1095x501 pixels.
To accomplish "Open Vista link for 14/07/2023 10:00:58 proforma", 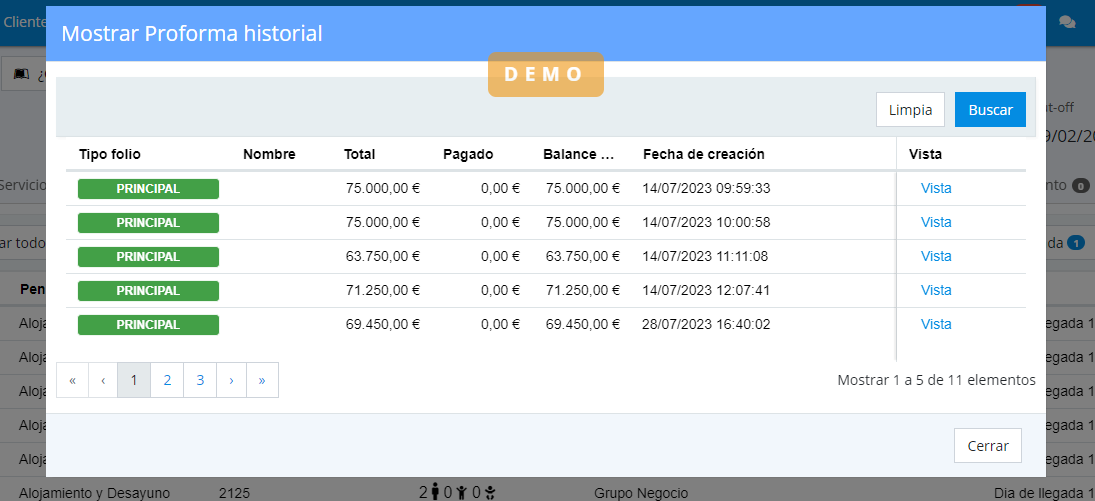I will 935,222.
